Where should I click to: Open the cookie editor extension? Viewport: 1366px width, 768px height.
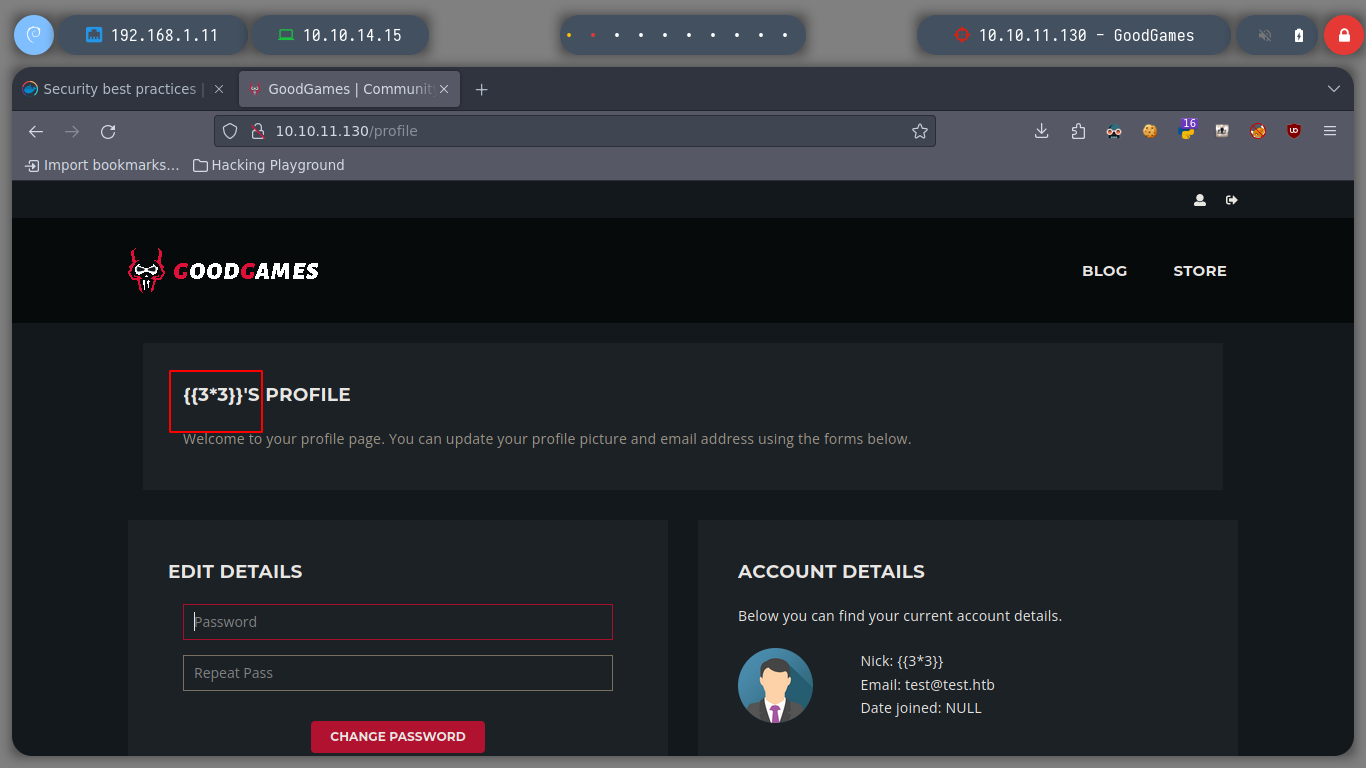[1150, 131]
